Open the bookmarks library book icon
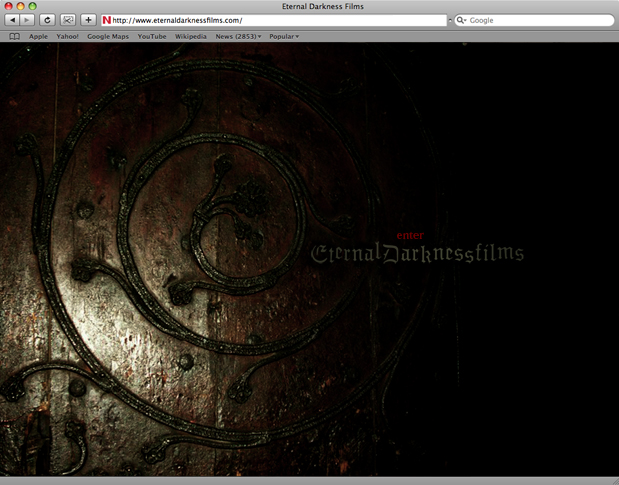Screen dimensions: 619x485 [x=14, y=36]
